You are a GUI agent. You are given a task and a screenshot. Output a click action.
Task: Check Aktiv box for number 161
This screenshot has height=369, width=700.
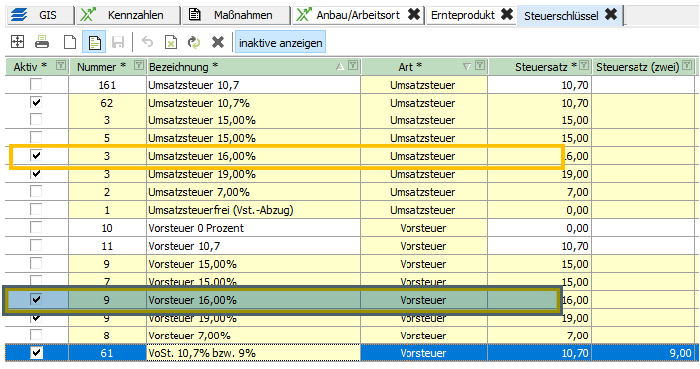(36, 84)
